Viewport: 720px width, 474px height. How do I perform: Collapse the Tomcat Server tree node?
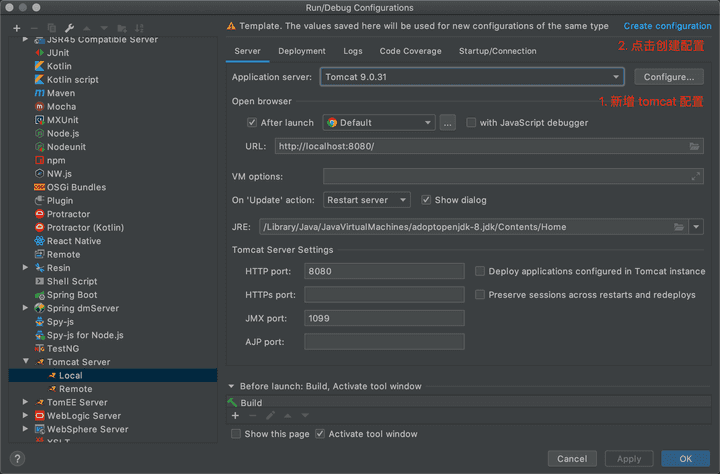26,362
